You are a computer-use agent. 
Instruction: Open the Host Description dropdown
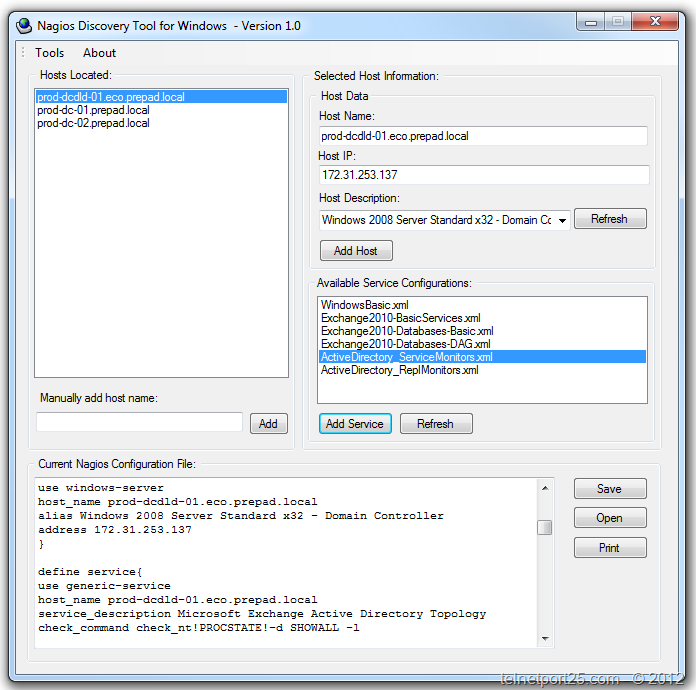click(562, 220)
